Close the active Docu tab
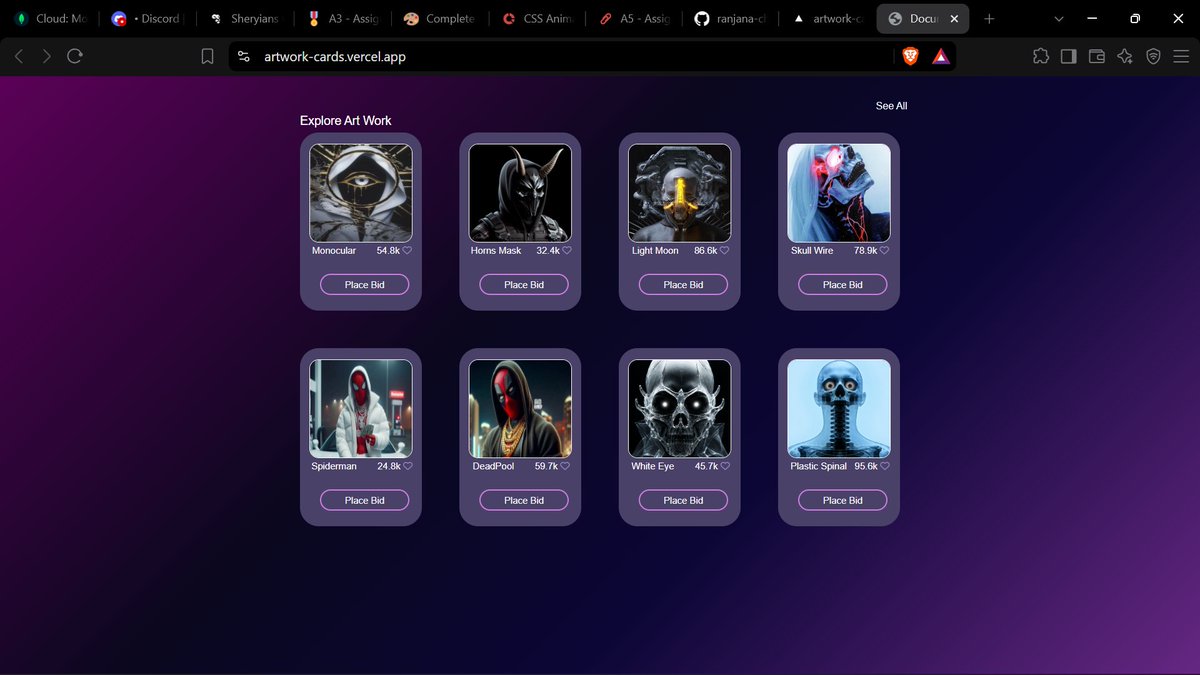 pyautogui.click(x=954, y=19)
